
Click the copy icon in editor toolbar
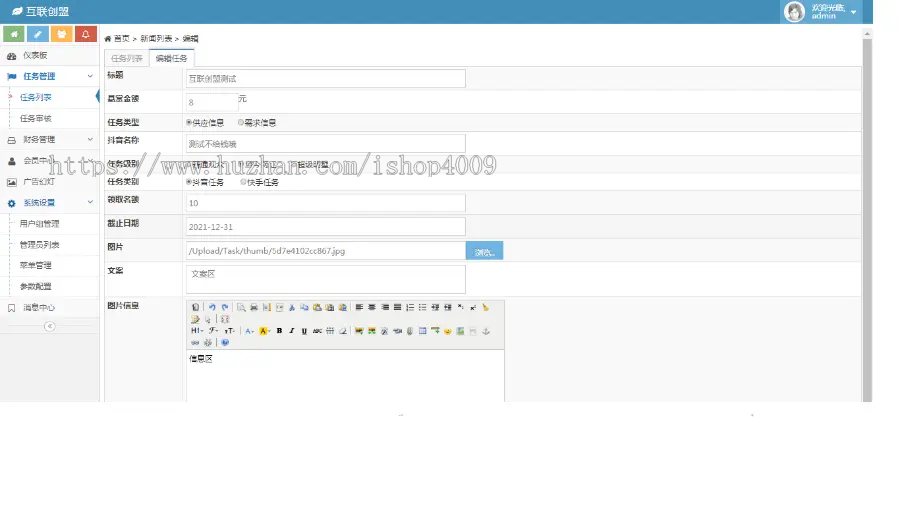pyautogui.click(x=304, y=308)
